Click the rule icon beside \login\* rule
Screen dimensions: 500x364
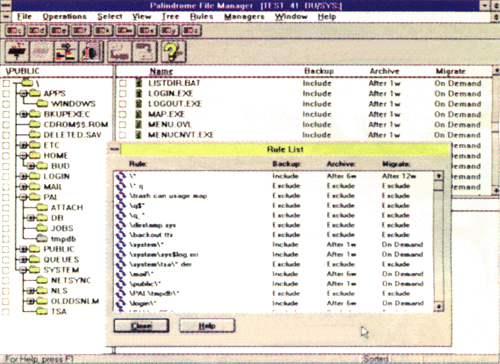121,304
